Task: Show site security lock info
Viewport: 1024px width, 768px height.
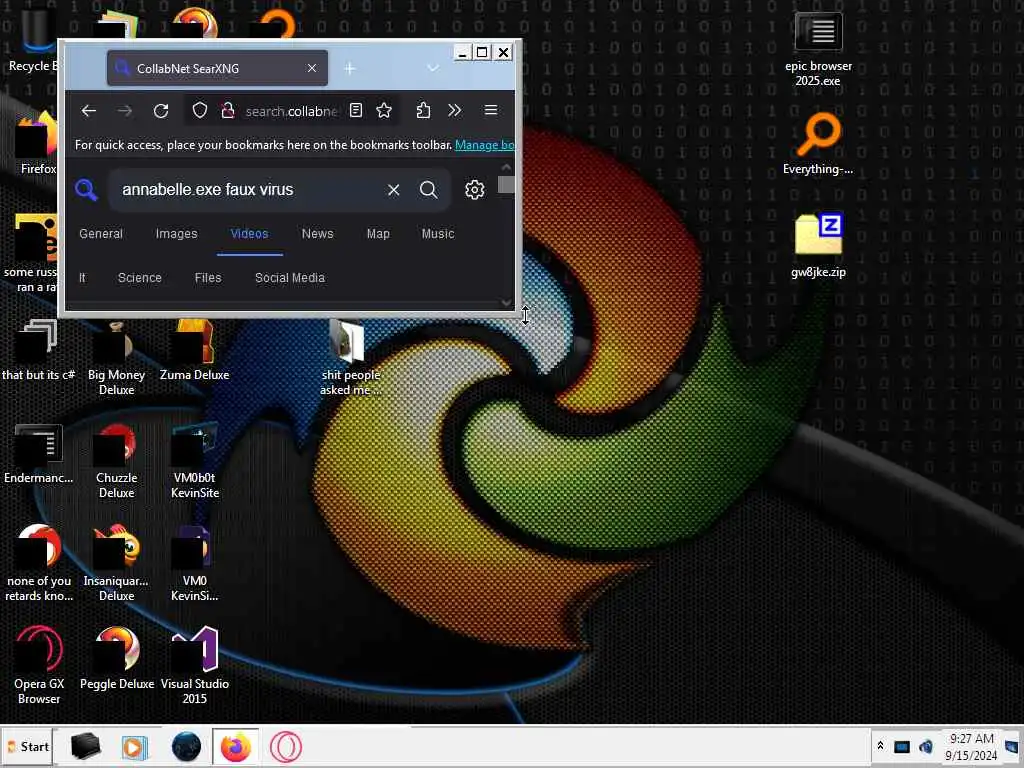Action: pos(228,110)
